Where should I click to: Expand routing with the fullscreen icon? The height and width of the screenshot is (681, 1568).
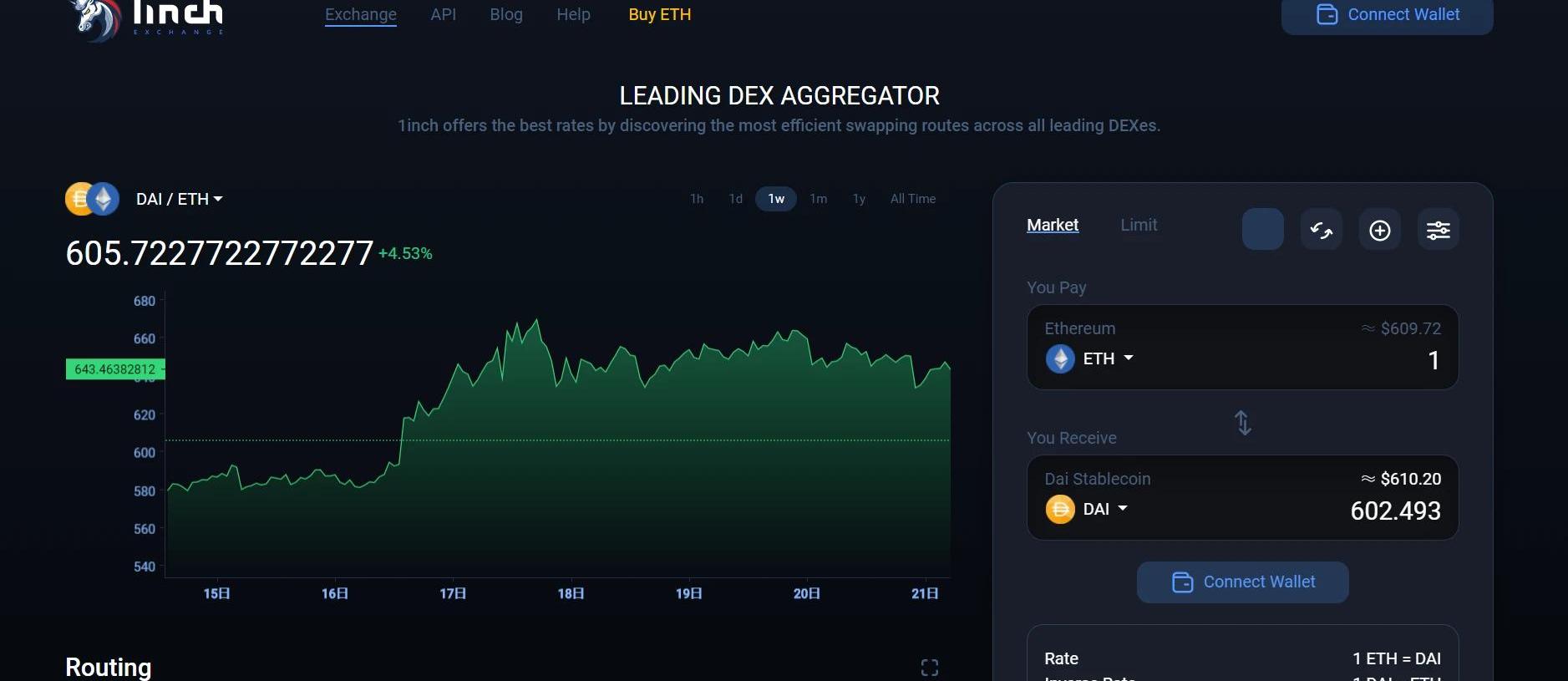point(929,668)
